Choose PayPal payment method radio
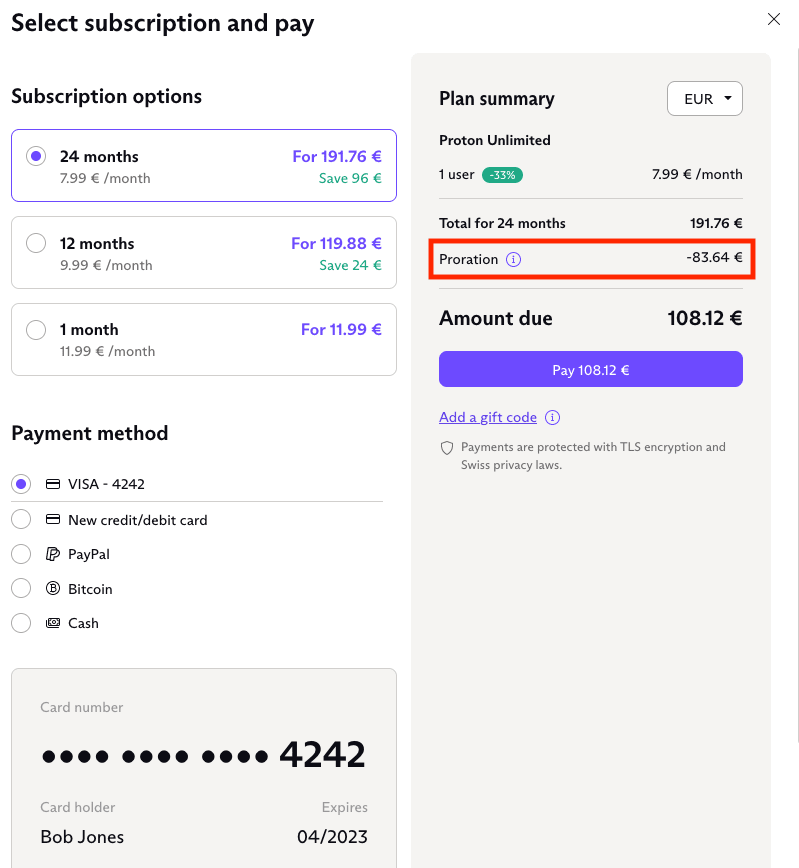 tap(21, 554)
